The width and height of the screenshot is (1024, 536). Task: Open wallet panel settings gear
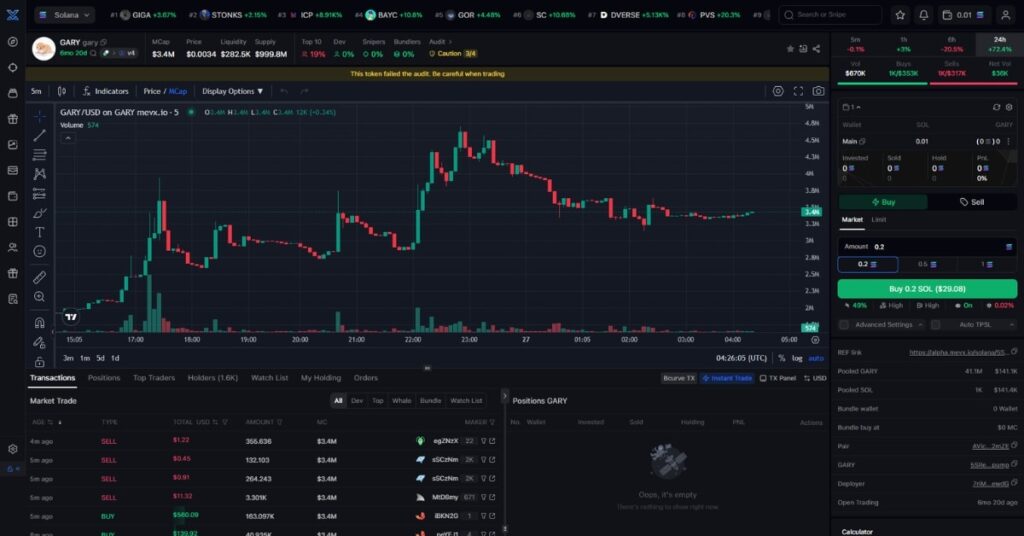[x=1009, y=107]
